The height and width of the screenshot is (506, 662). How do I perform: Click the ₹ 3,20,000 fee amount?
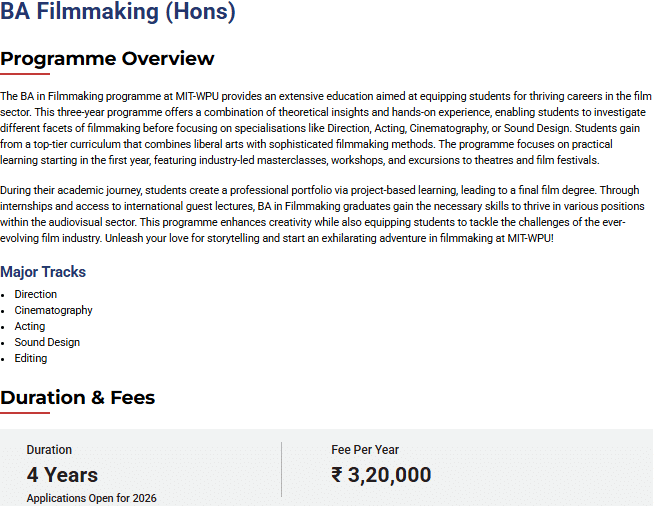pos(381,475)
